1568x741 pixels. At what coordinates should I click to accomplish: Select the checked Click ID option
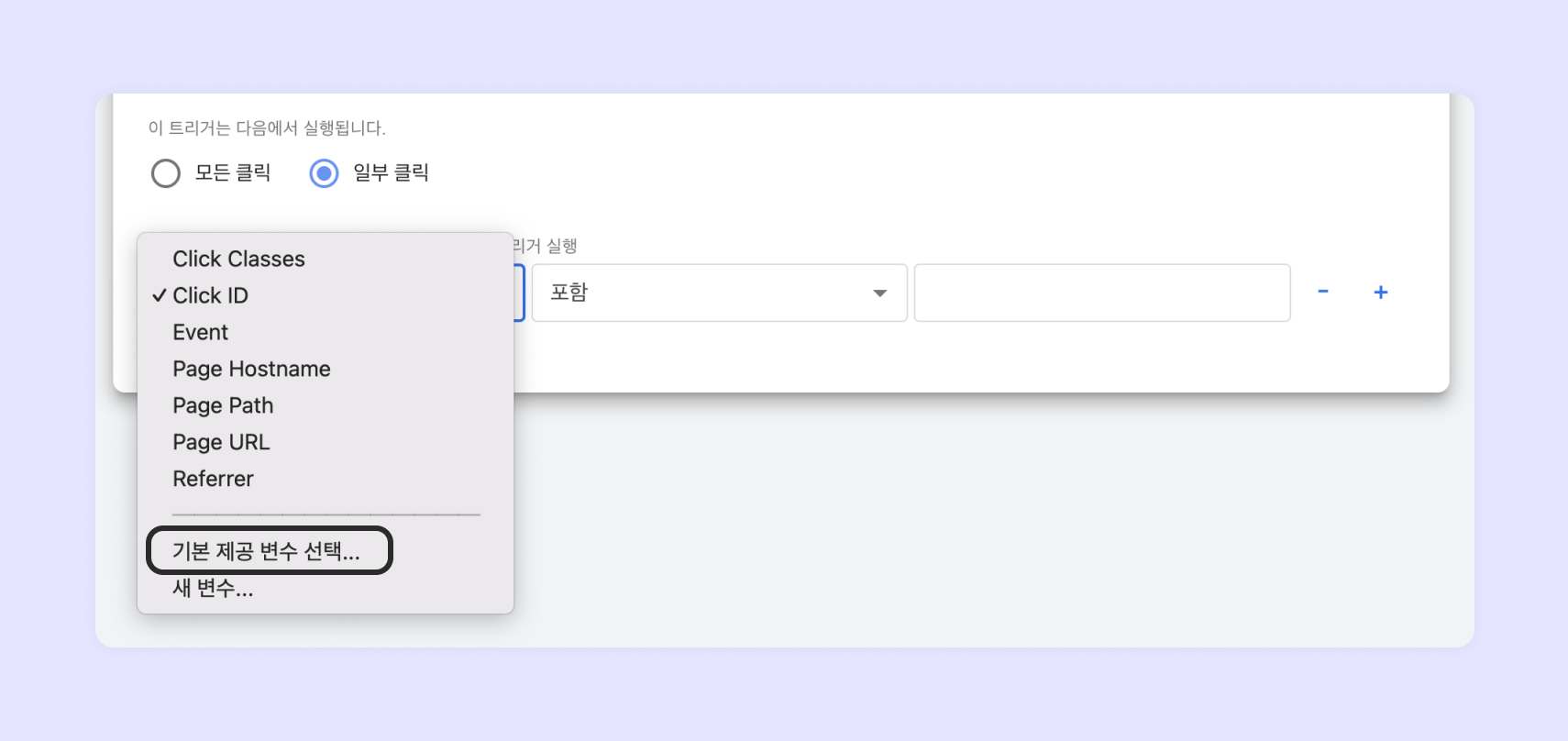pos(211,296)
